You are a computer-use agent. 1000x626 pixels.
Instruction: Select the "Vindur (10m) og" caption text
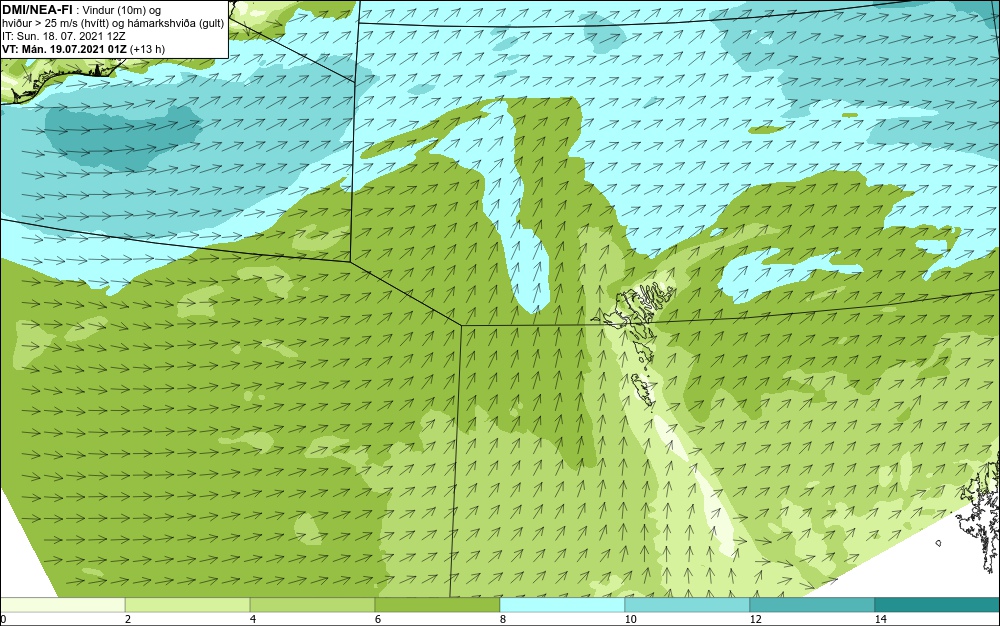click(x=122, y=10)
